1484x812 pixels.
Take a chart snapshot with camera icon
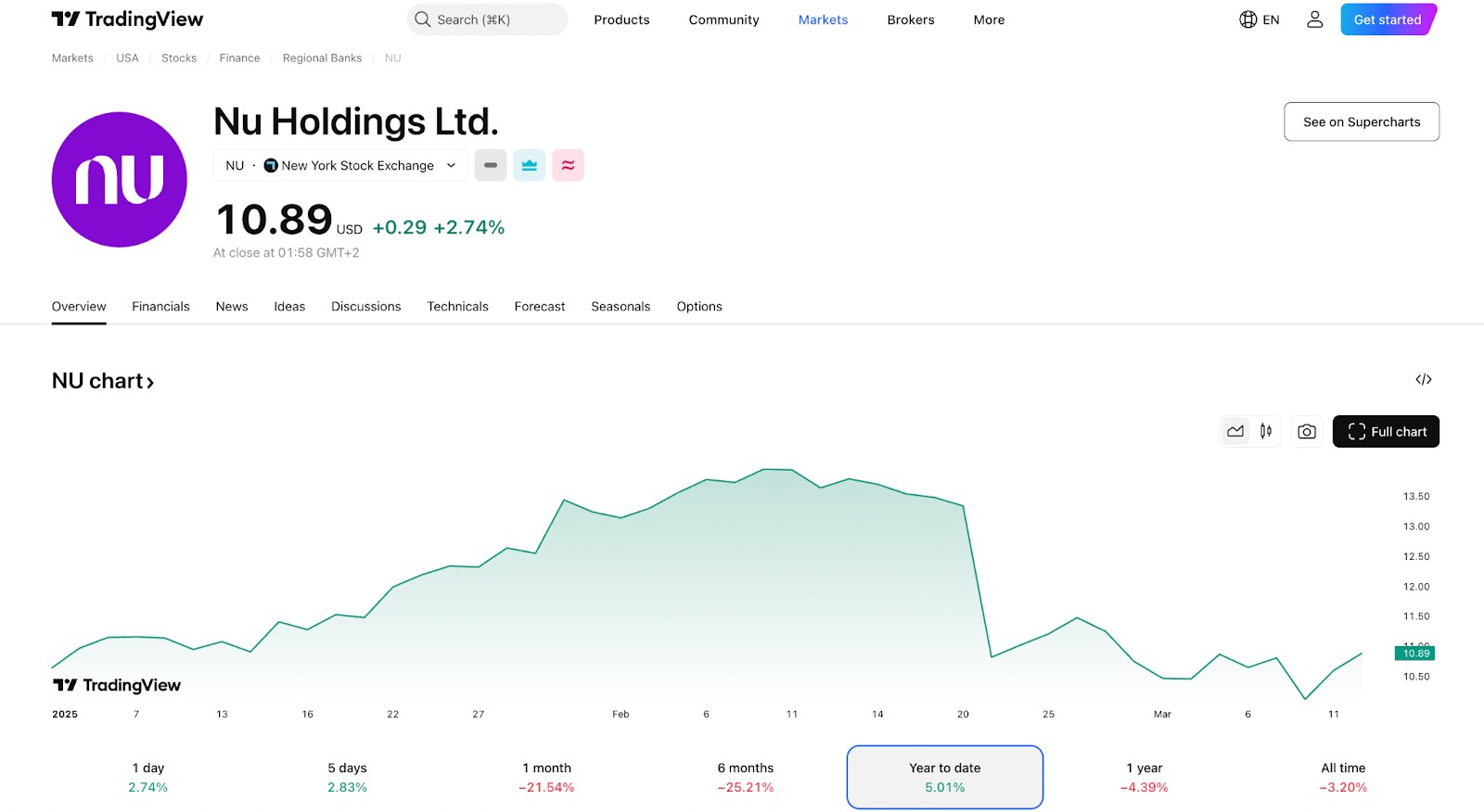click(1307, 431)
